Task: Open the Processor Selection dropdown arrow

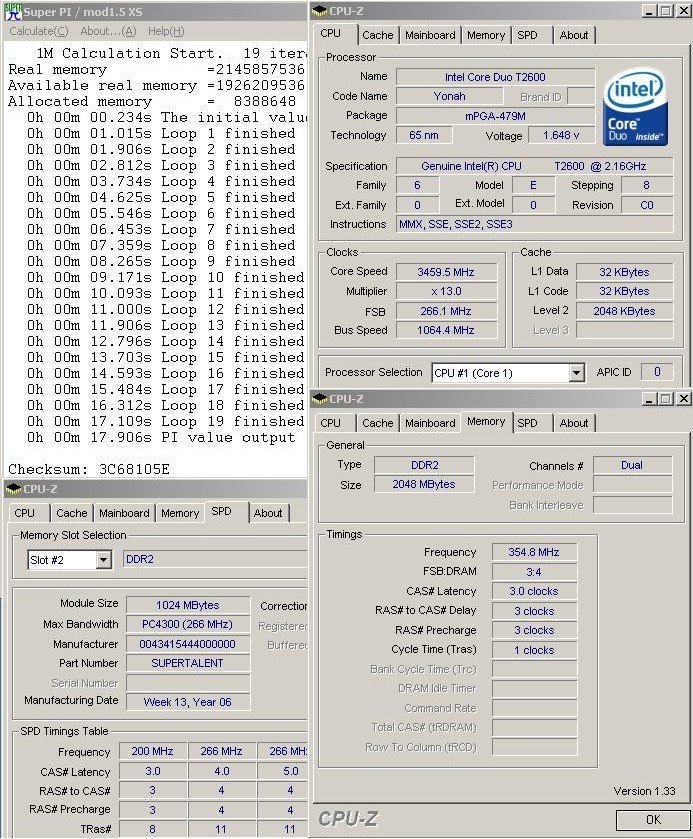Action: coord(576,373)
